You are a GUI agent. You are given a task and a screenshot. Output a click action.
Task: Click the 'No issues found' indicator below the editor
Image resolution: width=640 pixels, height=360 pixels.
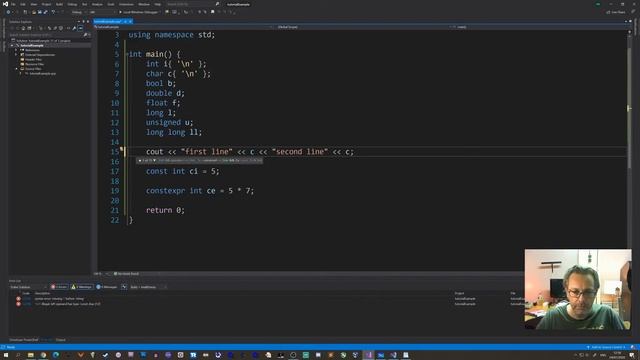126,274
